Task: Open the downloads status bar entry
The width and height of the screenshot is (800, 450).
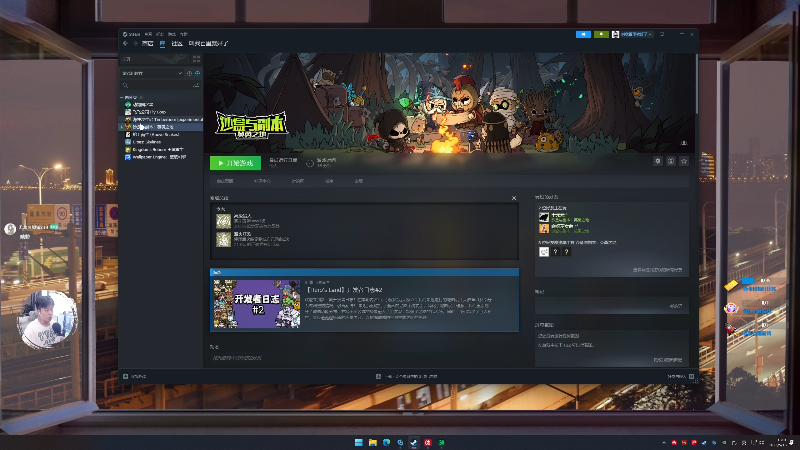Action: pyautogui.click(x=407, y=377)
